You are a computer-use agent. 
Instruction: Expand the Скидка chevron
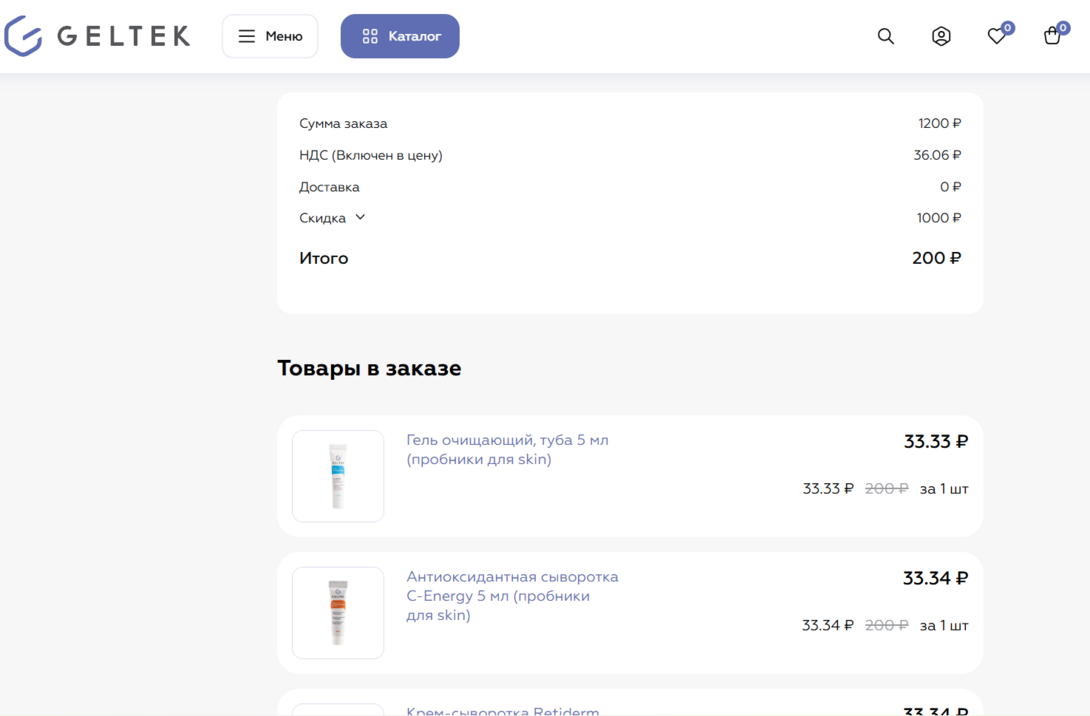click(360, 217)
